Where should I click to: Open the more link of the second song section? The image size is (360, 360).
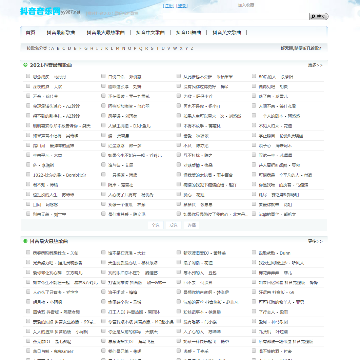tap(315, 241)
